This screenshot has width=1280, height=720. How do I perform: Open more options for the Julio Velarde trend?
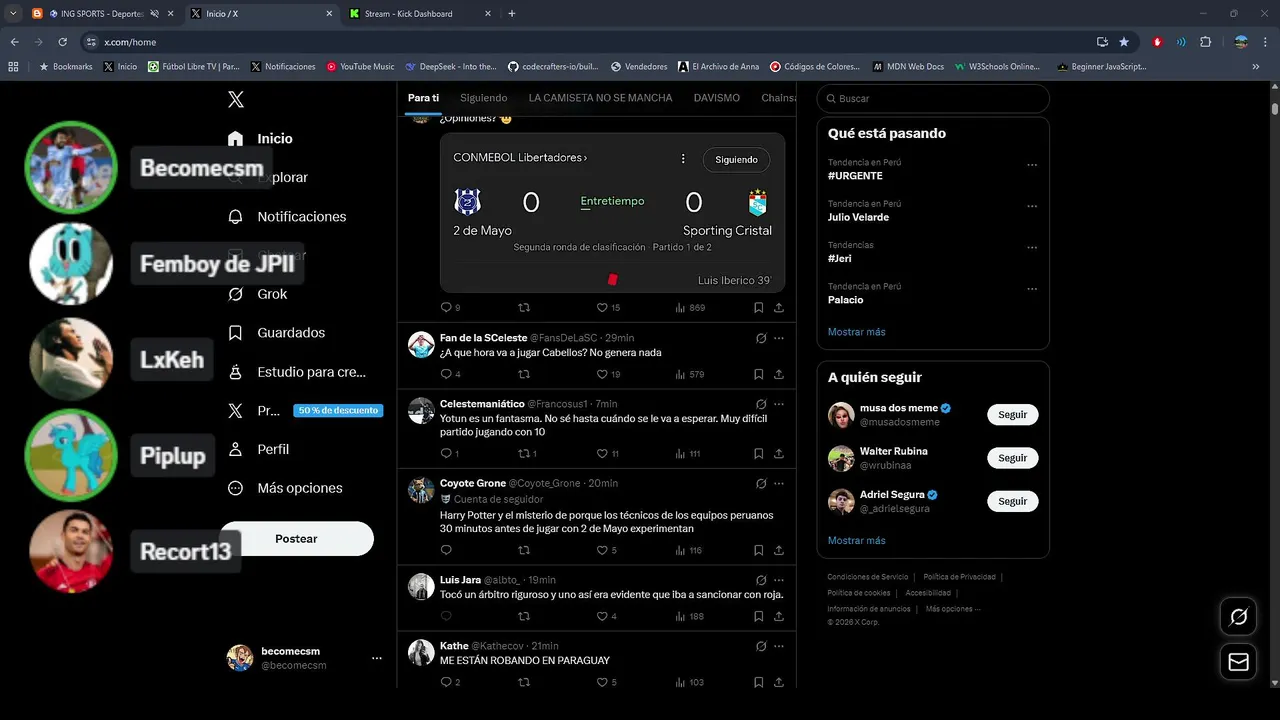tap(1032, 206)
